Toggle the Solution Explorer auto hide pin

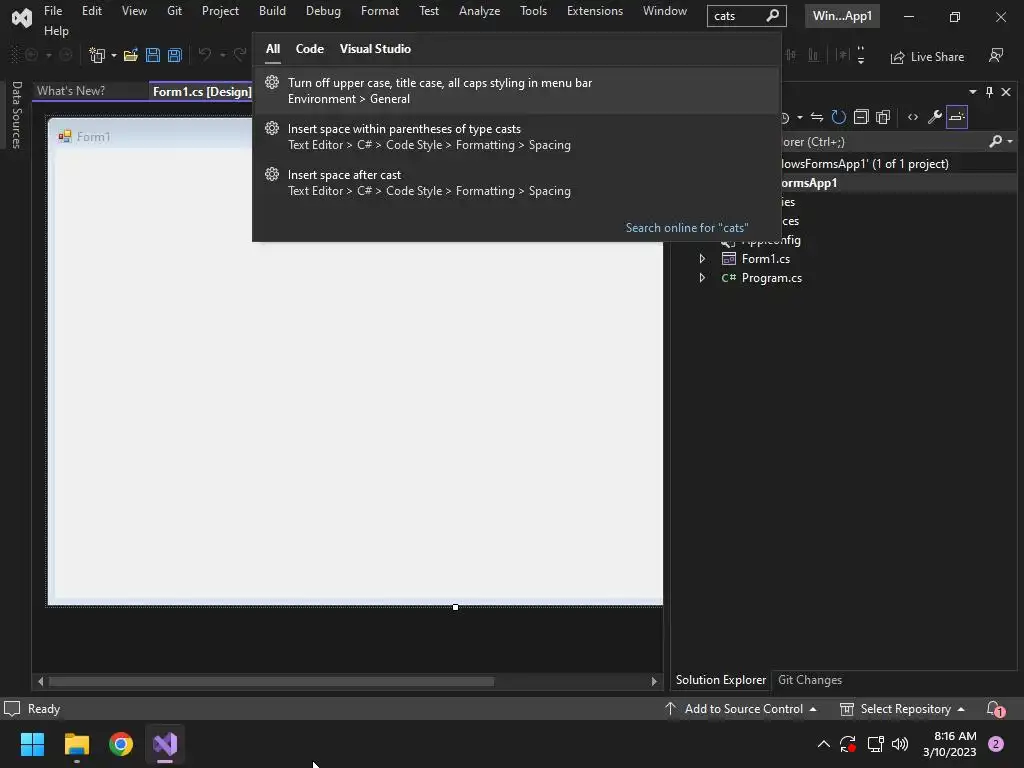pyautogui.click(x=989, y=92)
